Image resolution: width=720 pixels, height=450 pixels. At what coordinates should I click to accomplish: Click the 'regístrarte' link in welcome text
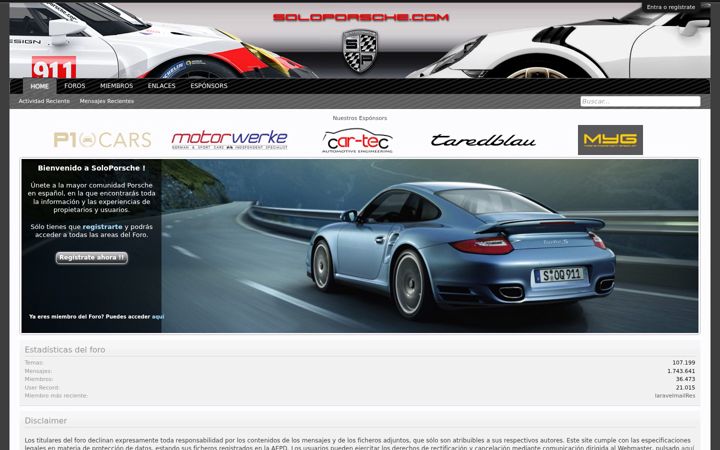tap(102, 227)
